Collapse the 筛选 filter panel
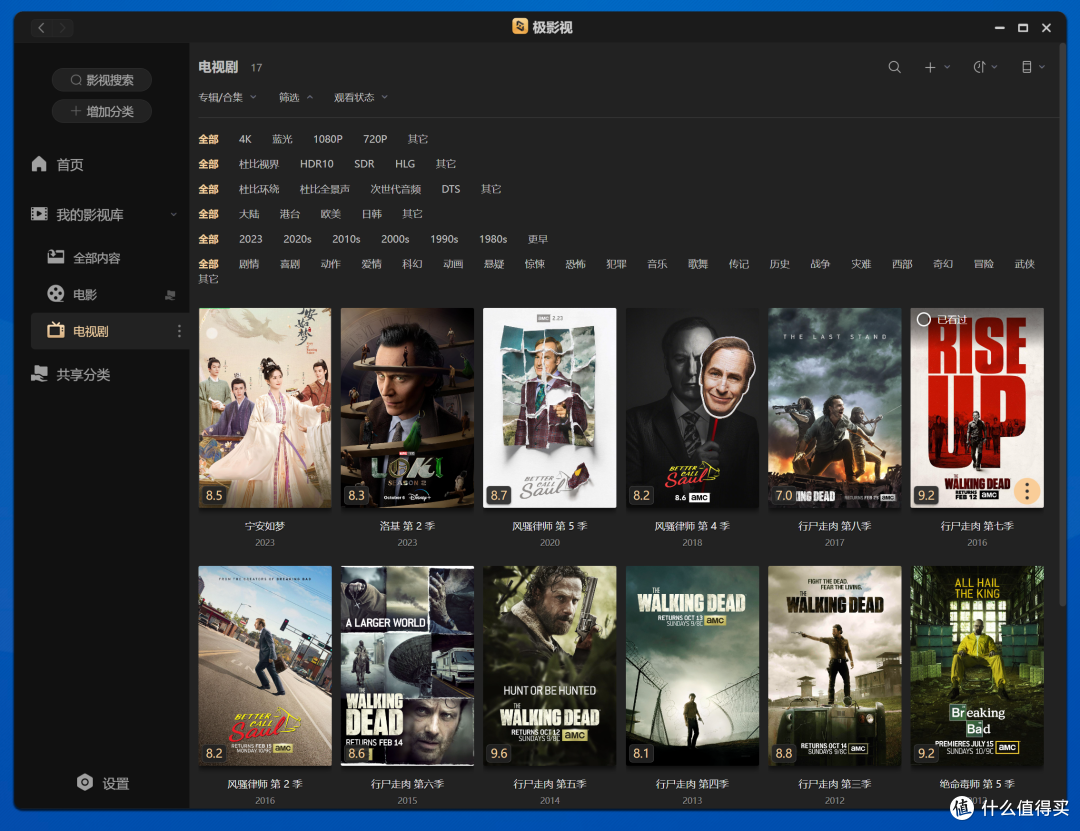 pos(295,97)
